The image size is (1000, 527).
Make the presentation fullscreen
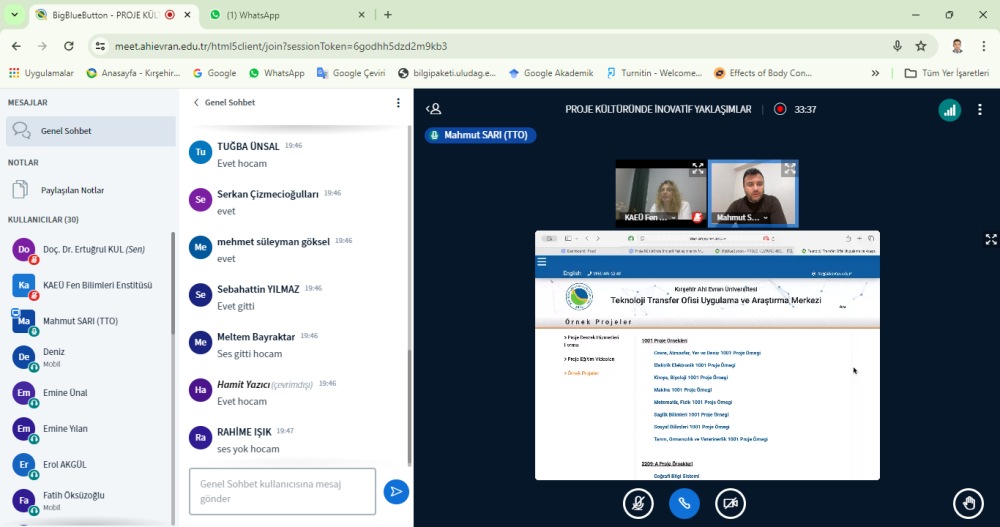[x=991, y=239]
